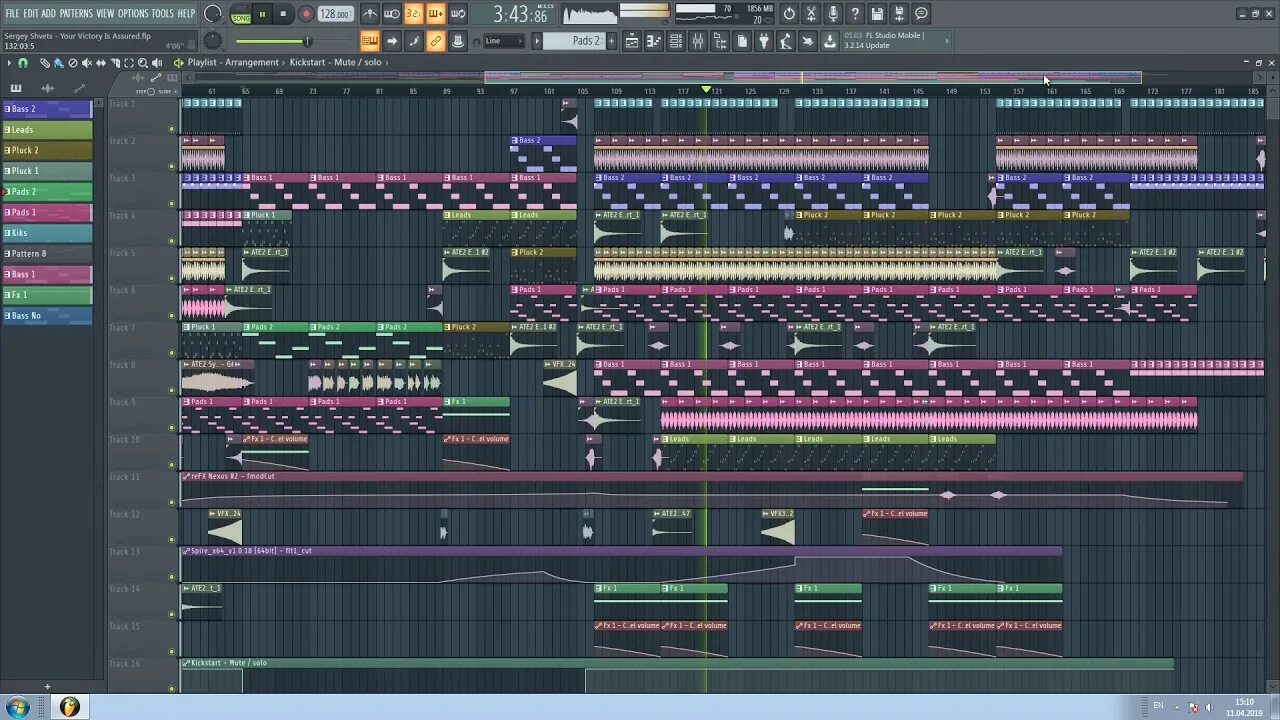Select the Bass No pattern in picker

pos(47,316)
